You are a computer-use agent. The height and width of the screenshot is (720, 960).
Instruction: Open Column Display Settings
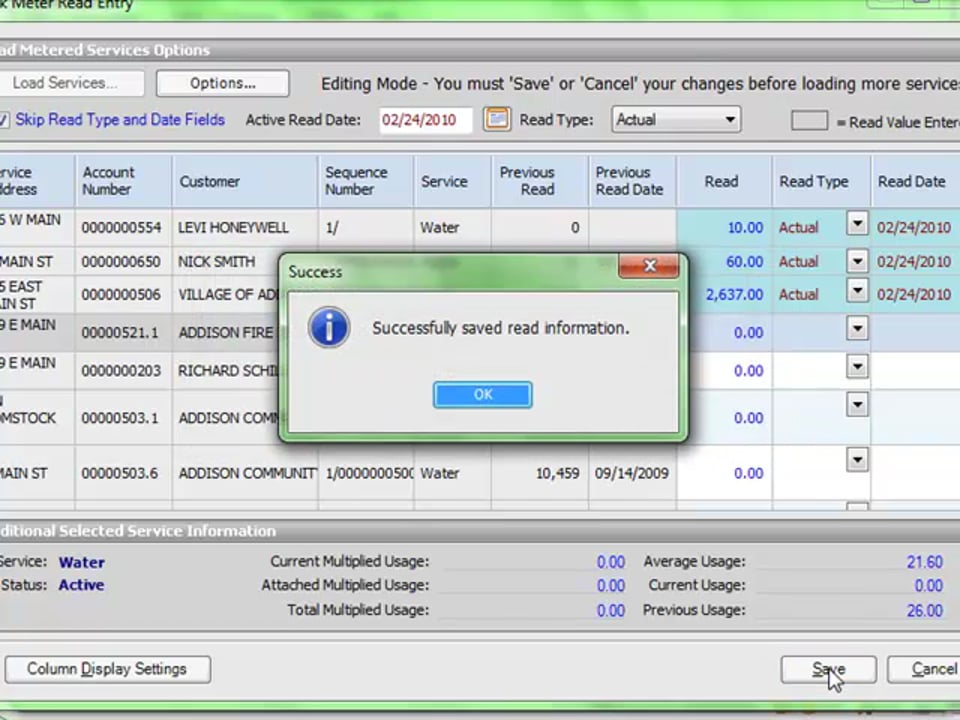point(107,669)
